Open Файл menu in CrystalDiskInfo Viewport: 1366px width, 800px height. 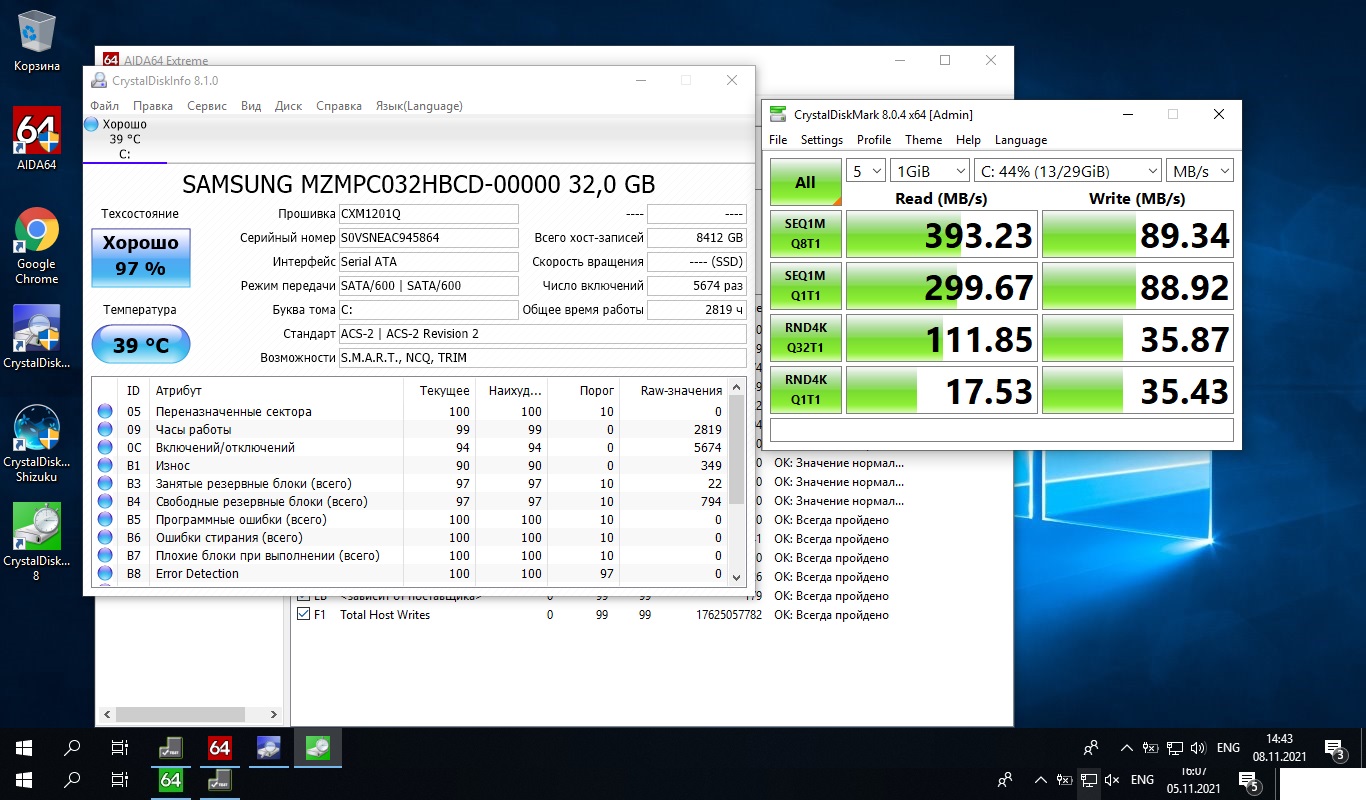(x=104, y=106)
